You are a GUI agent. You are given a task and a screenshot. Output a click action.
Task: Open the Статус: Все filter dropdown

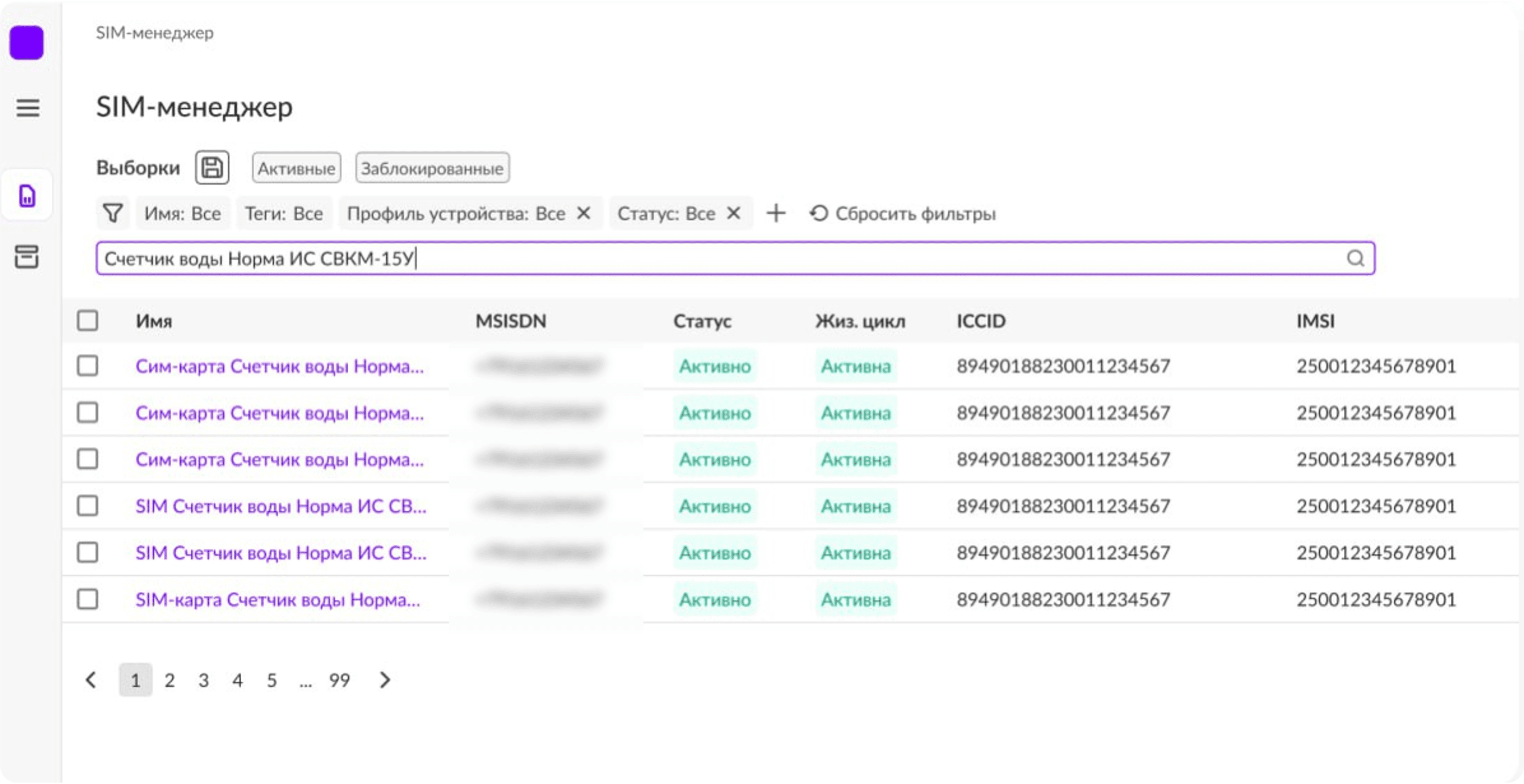click(666, 213)
